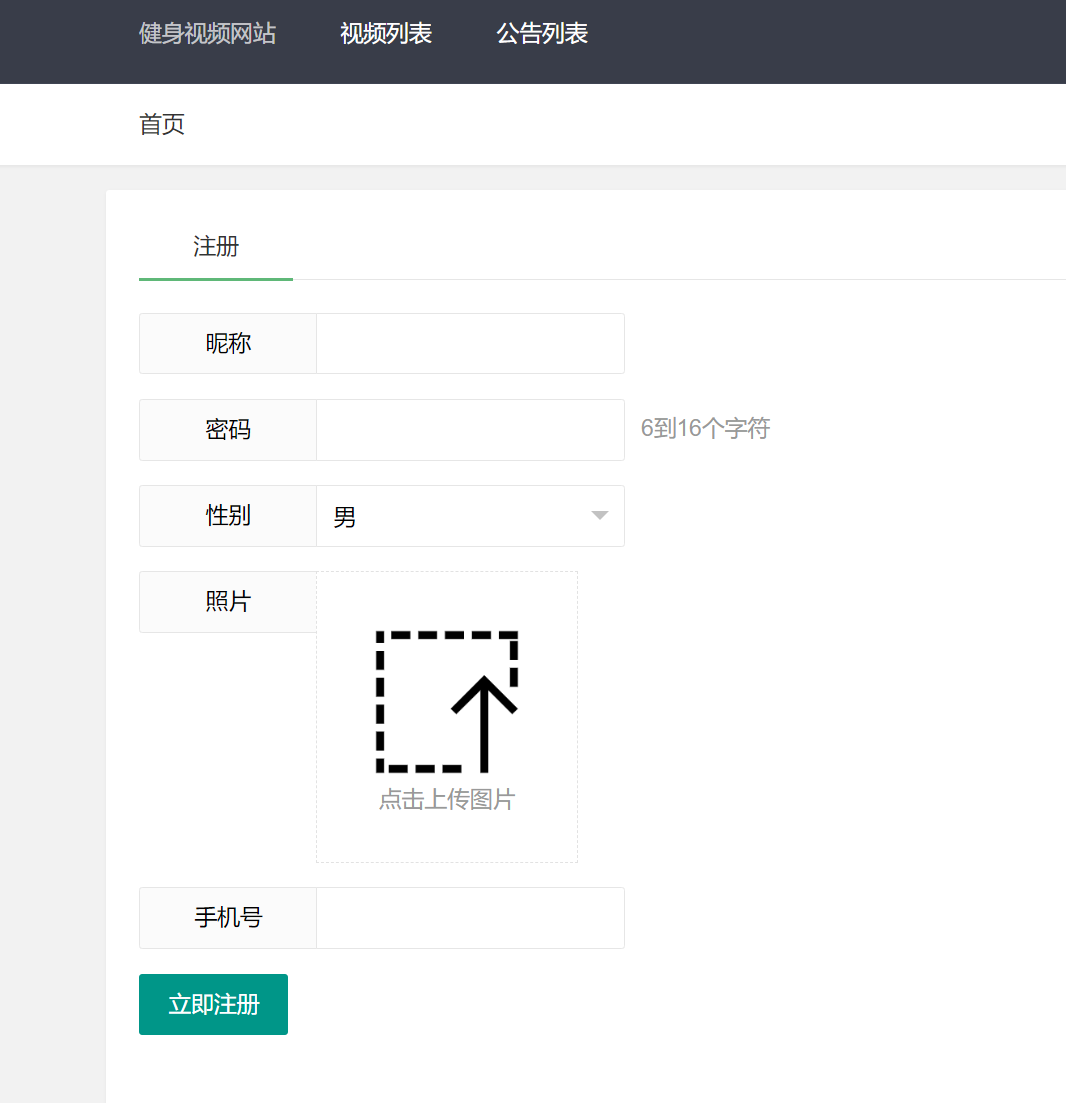Open the 公告列表 menu item

point(541,33)
